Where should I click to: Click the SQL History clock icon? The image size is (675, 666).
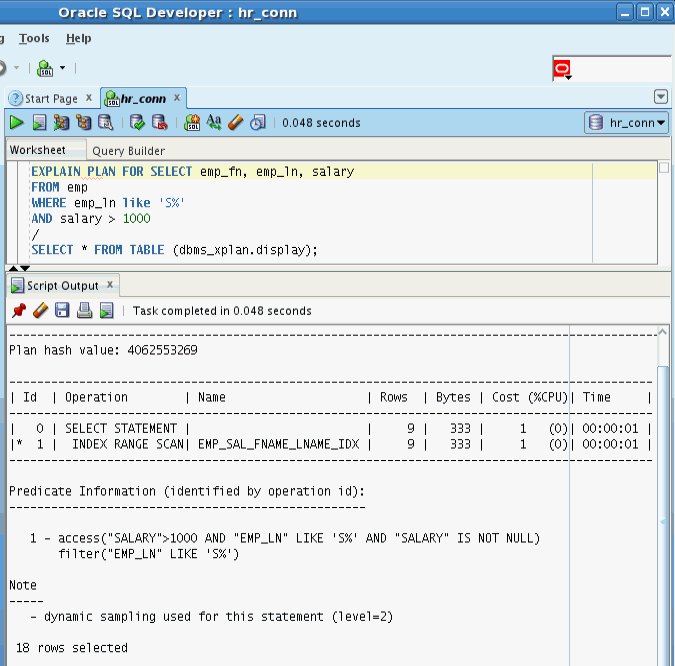coord(258,123)
